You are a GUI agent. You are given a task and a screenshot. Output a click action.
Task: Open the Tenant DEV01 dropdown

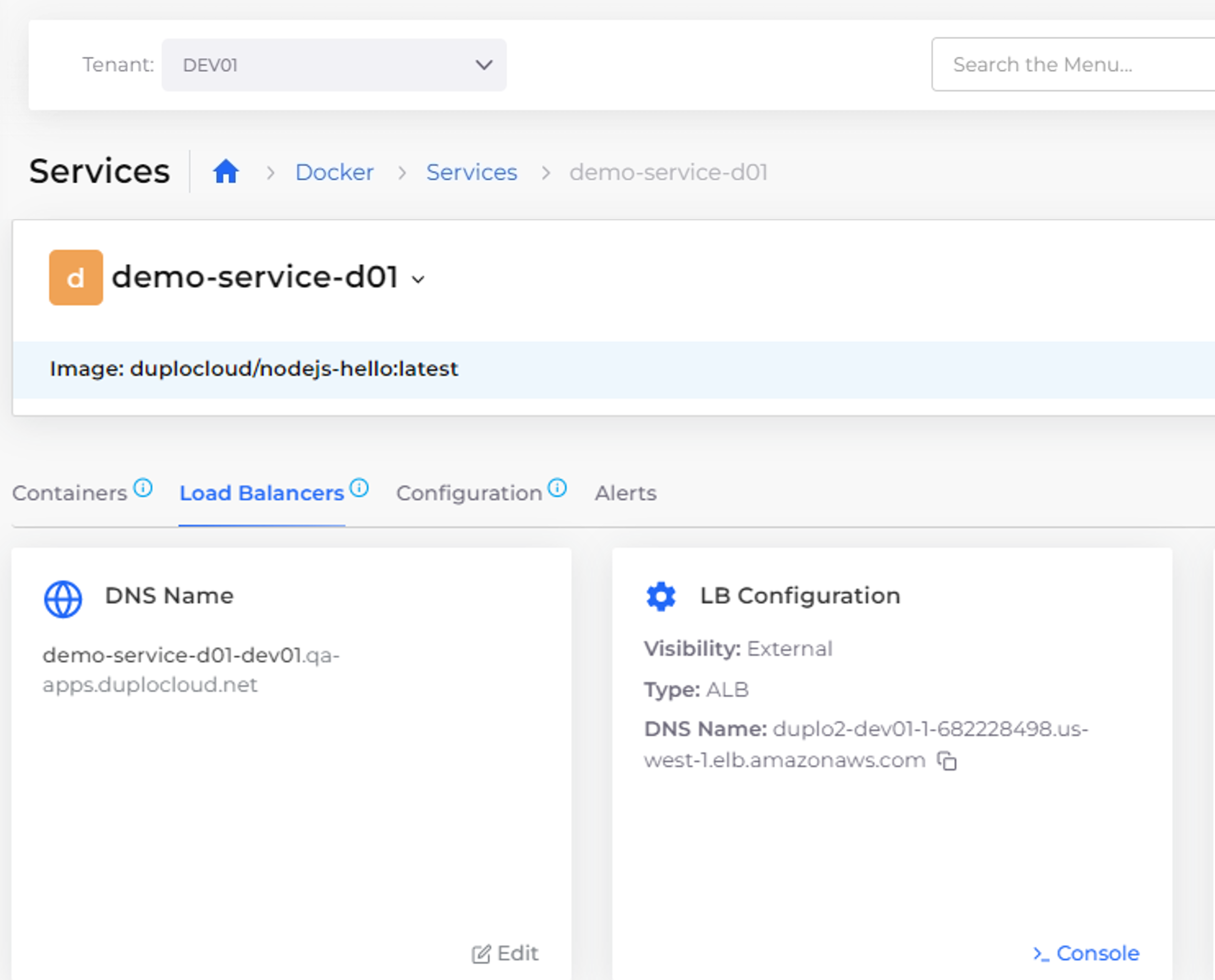pyautogui.click(x=334, y=65)
